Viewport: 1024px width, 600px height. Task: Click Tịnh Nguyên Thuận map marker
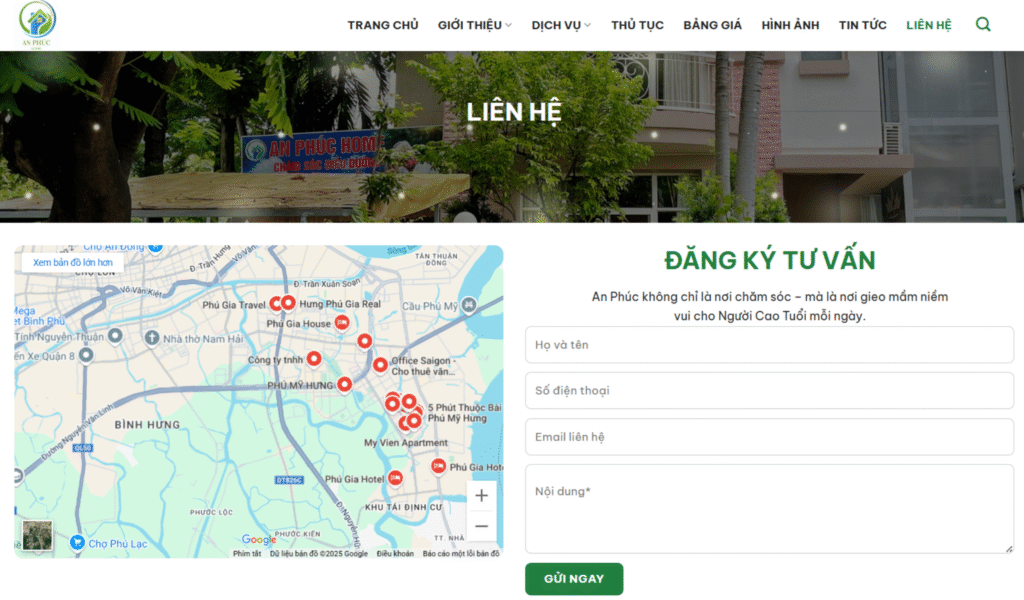(x=115, y=336)
